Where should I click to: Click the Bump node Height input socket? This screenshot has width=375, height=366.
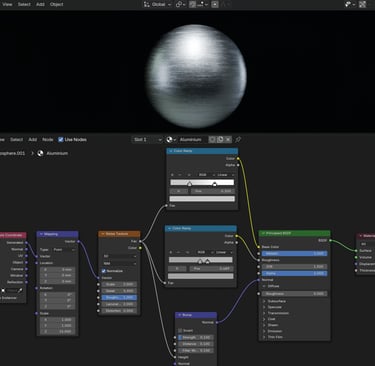coord(175,357)
